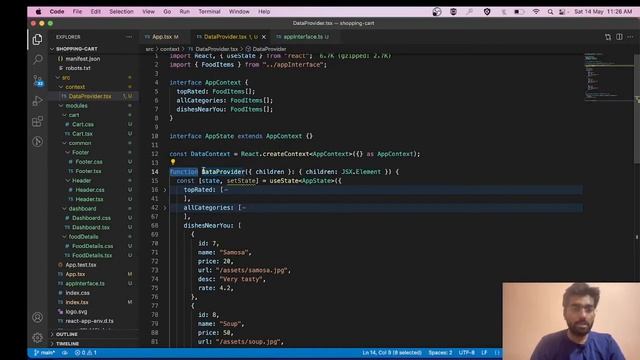Open the Search view in activity bar

click(38, 60)
